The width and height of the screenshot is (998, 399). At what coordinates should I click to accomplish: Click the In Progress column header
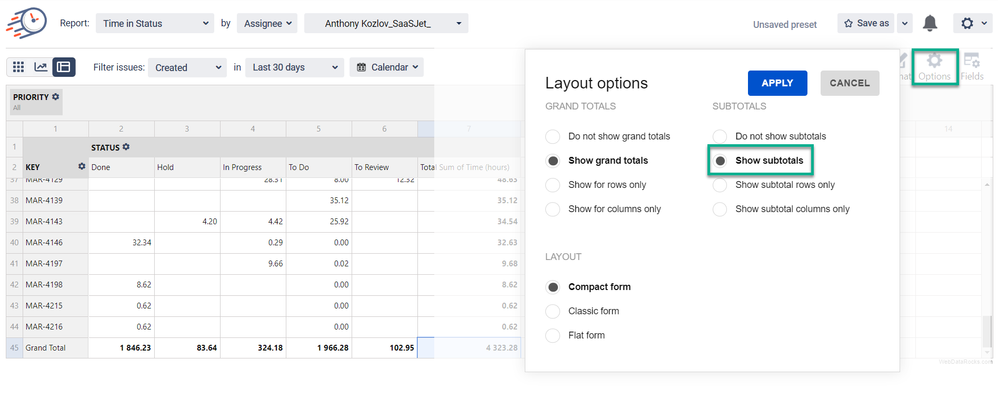point(253,167)
